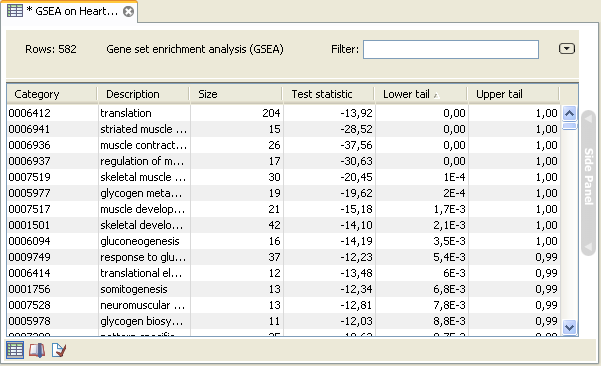Image resolution: width=601 pixels, height=366 pixels.
Task: Click the scroll down arrow button
Action: 570,327
